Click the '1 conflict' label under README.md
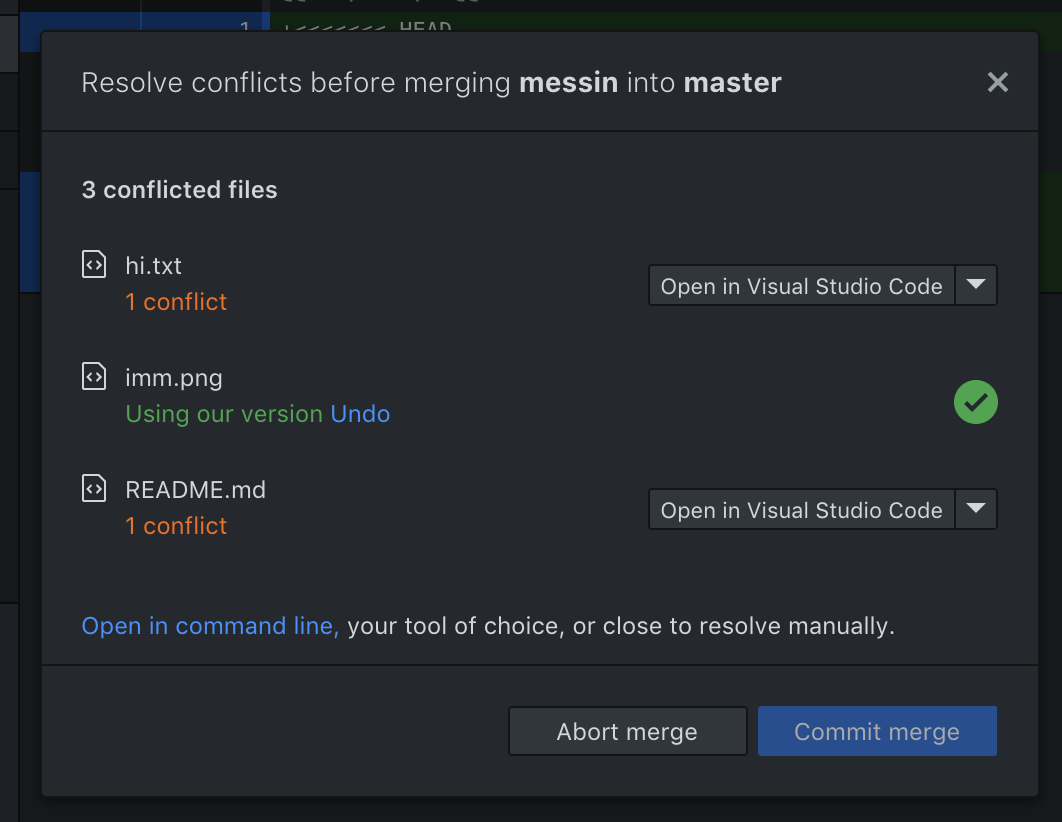 click(176, 525)
